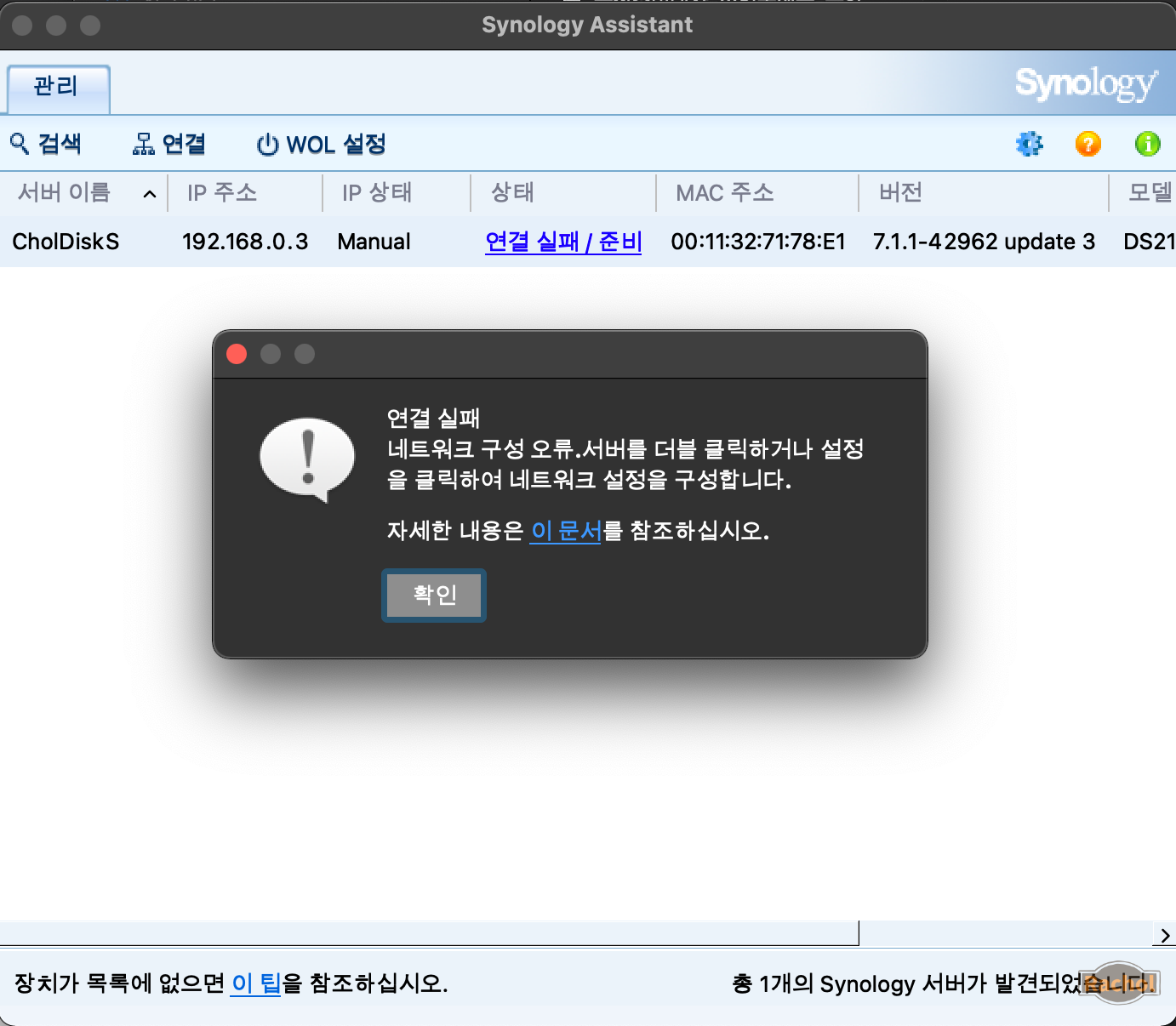
Task: Open help via orange question mark icon
Action: click(x=1088, y=144)
